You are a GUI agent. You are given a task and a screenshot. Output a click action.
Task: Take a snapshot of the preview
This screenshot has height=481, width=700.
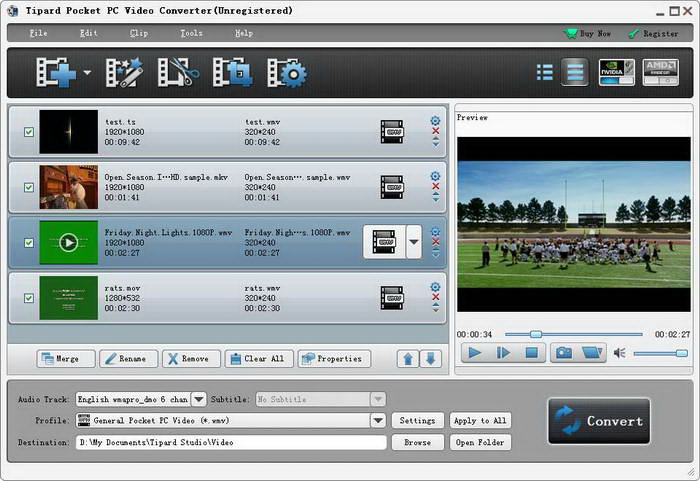tap(564, 353)
